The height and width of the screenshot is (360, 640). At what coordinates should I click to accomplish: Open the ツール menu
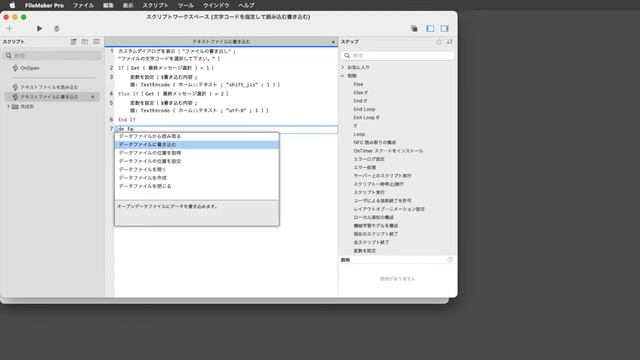pos(186,5)
